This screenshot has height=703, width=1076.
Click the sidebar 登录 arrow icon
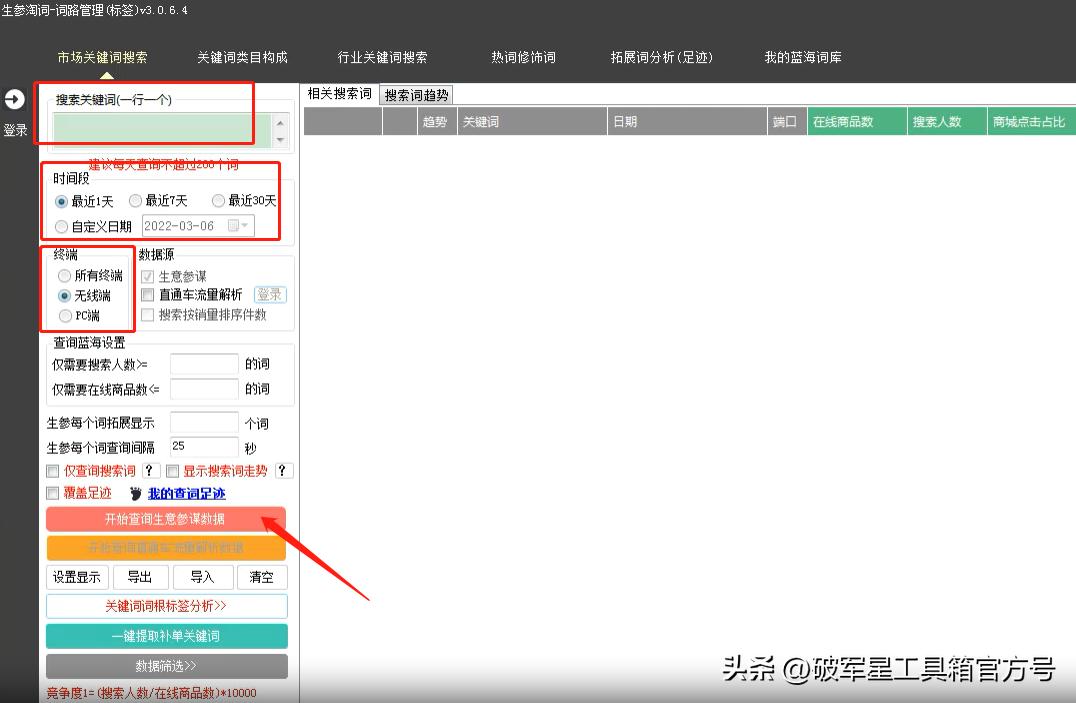point(15,99)
